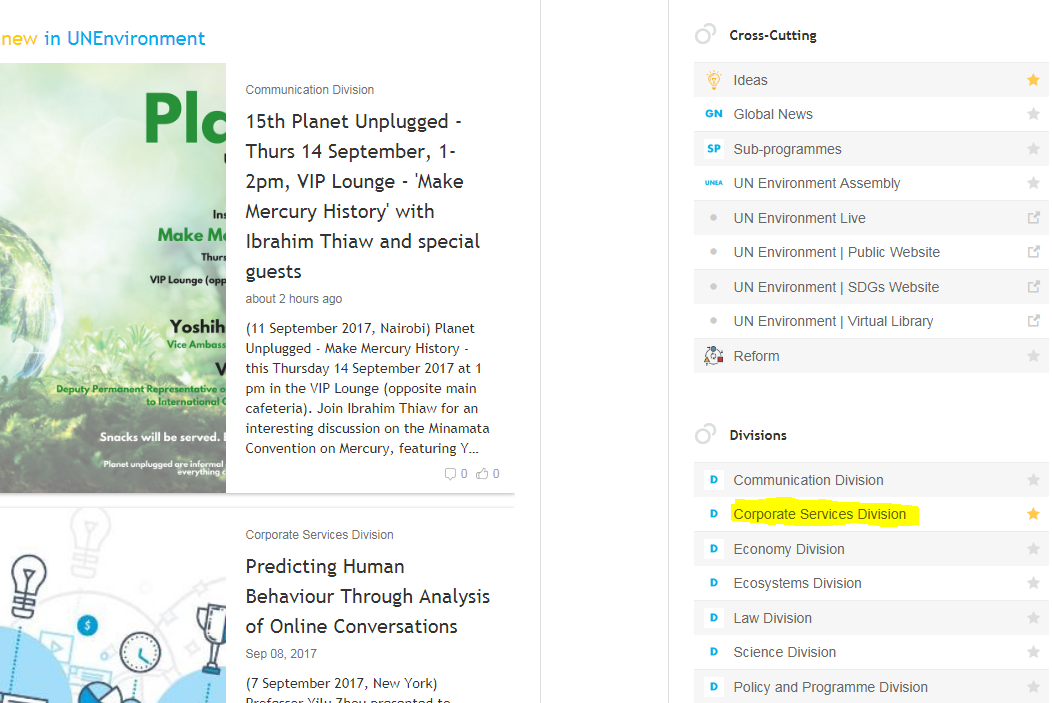Star the UN Environment Assembly entry
The image size is (1052, 703).
coord(1033,183)
